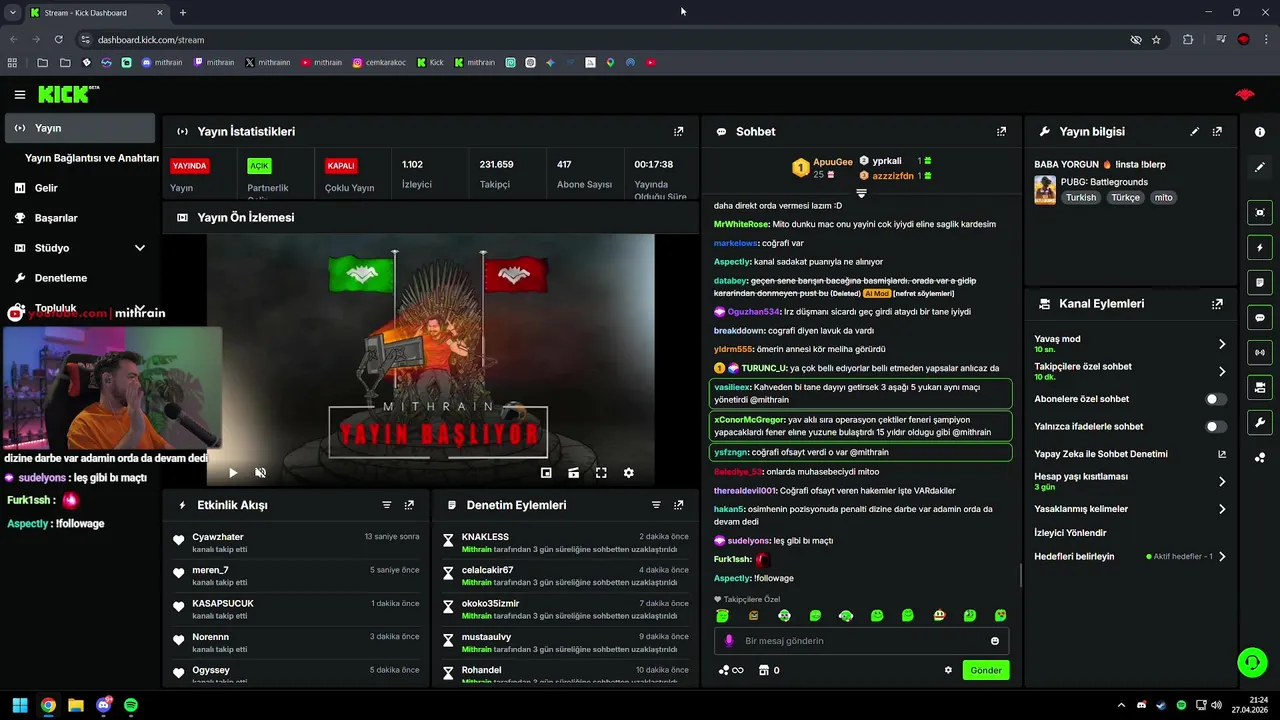1280x720 pixels.
Task: Select Yayın in the sidebar
Action: pyautogui.click(x=80, y=128)
